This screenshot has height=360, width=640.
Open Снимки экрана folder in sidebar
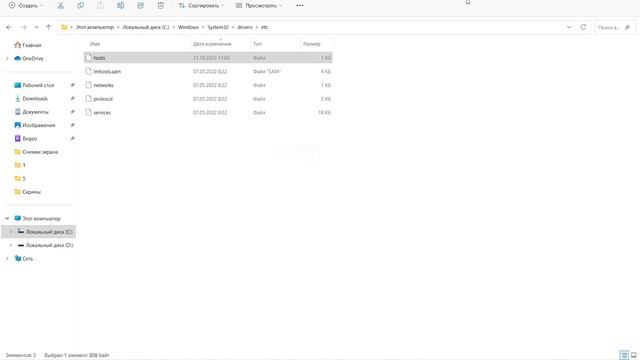[36, 152]
